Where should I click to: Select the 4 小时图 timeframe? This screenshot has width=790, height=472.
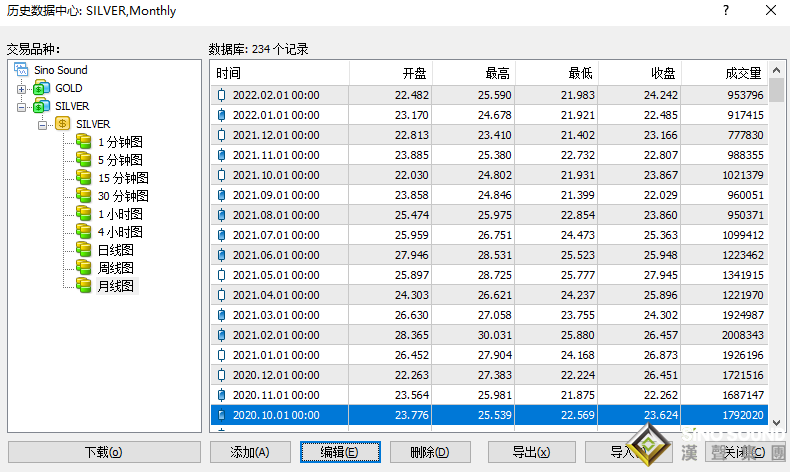click(x=120, y=232)
